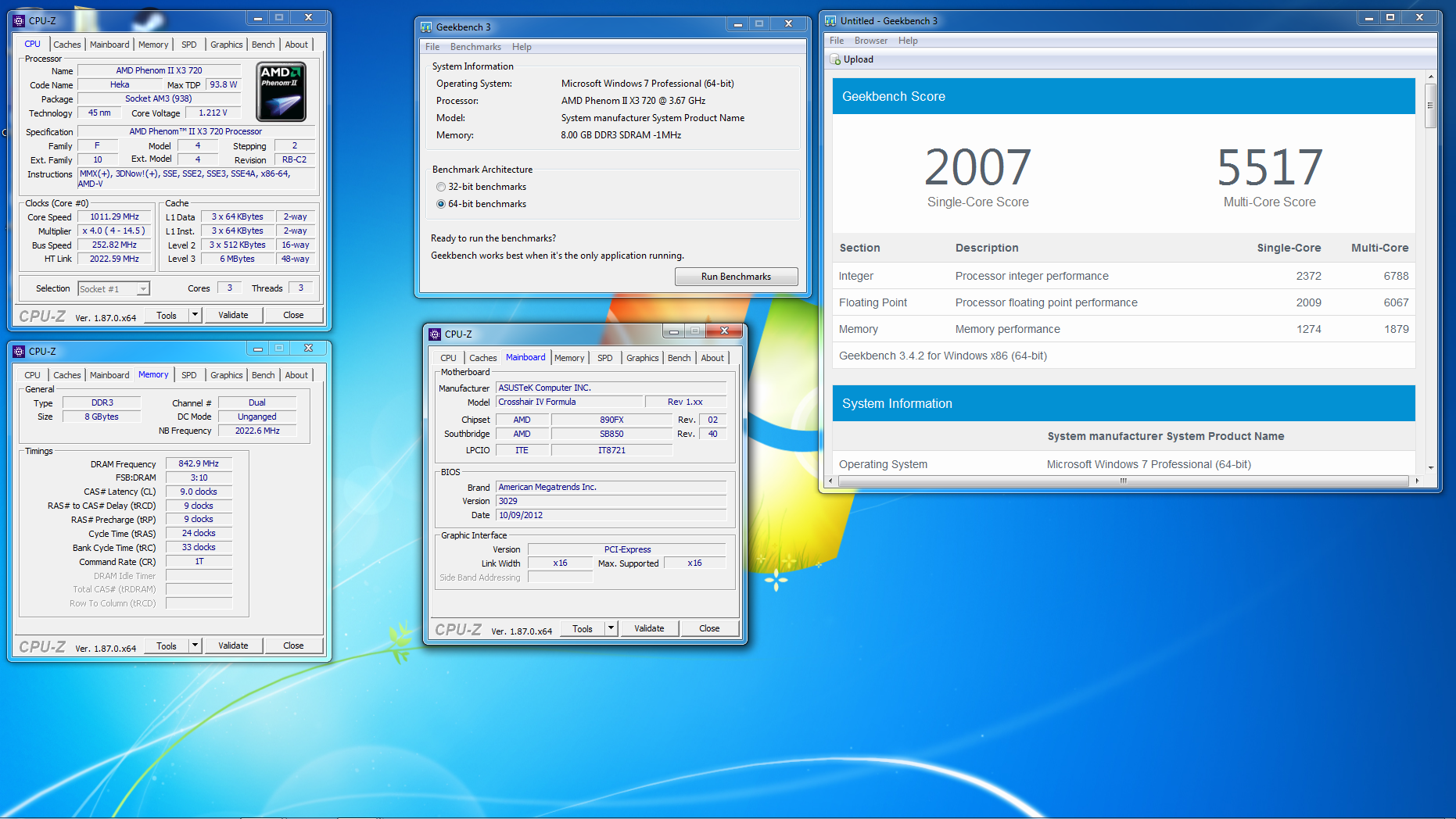This screenshot has width=1456, height=819.
Task: Open About tab in CPU-Z Mainboard window
Action: click(x=712, y=358)
